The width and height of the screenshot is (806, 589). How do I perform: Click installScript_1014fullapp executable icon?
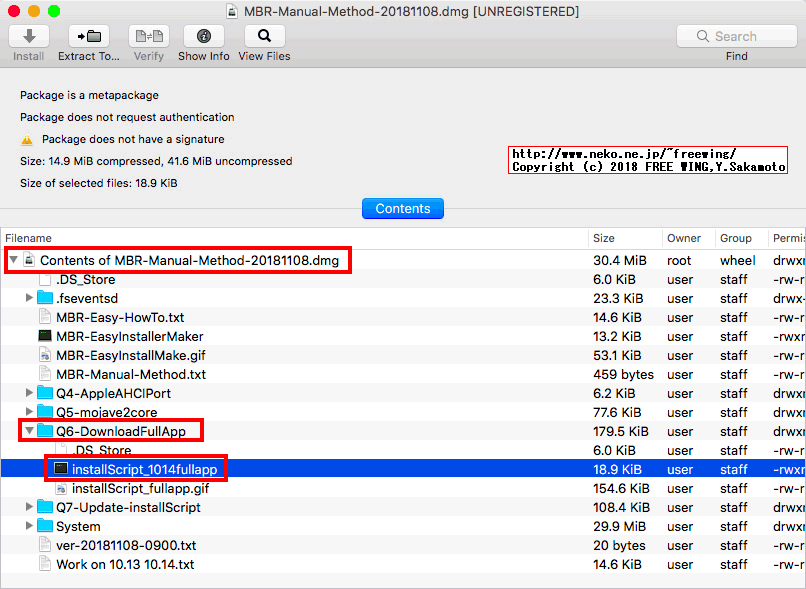tap(61, 468)
